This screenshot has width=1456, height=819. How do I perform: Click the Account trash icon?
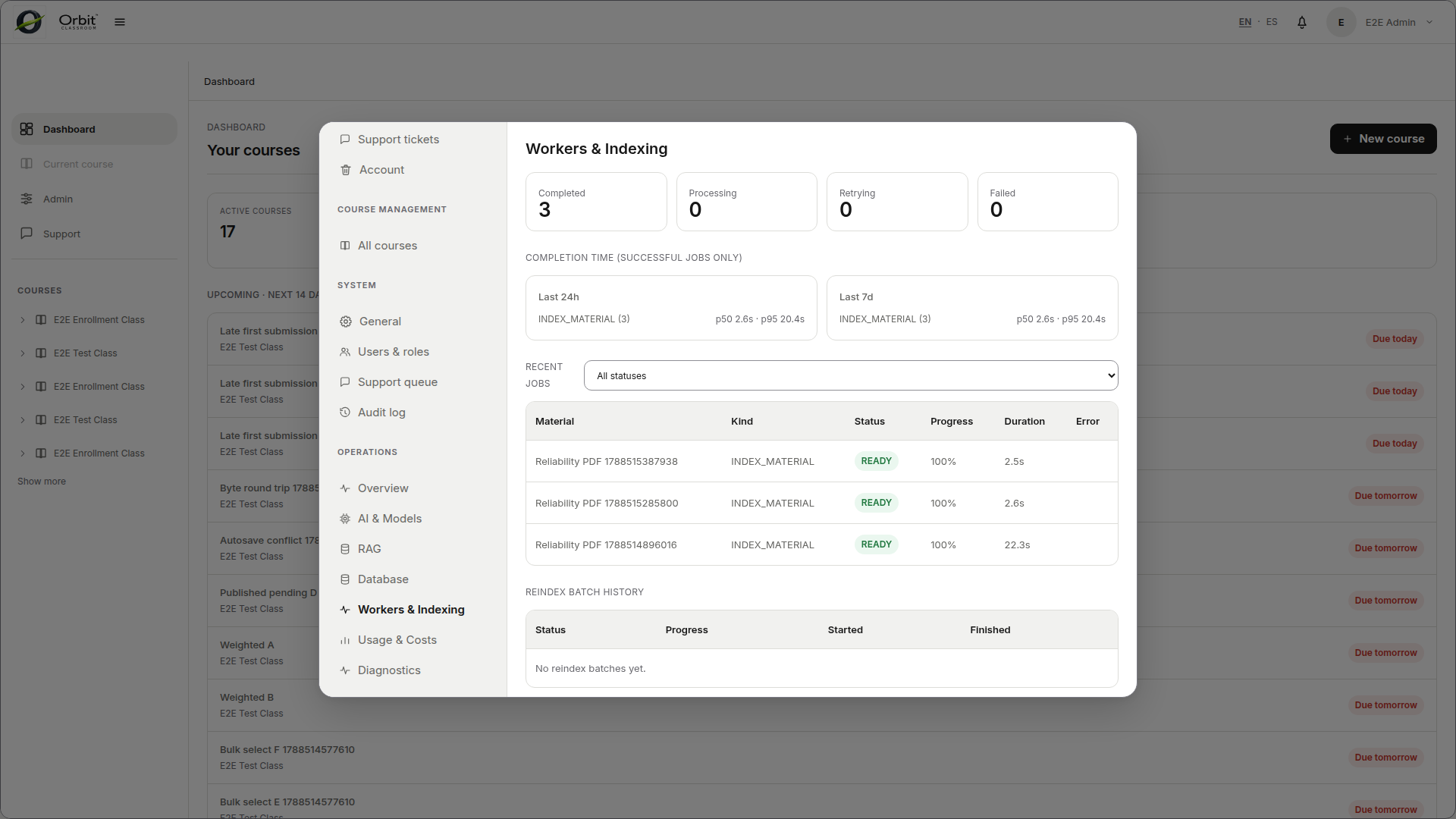coord(346,170)
